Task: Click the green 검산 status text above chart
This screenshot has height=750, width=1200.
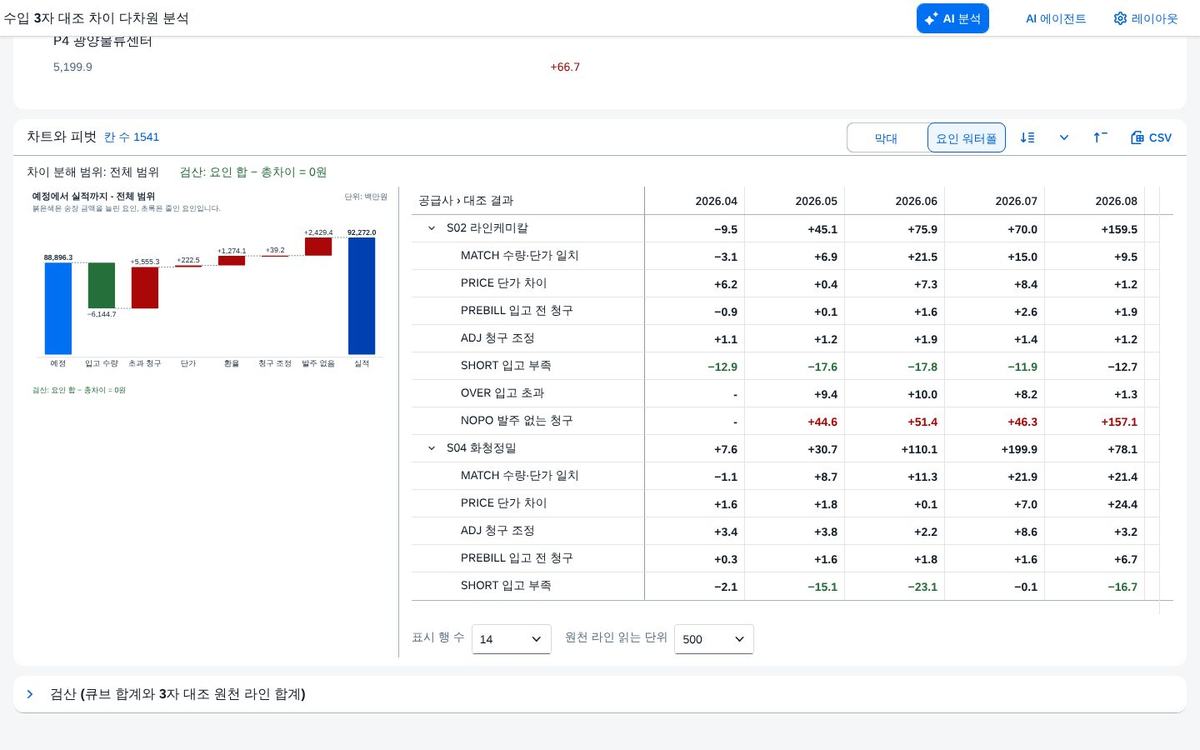Action: tap(253, 172)
